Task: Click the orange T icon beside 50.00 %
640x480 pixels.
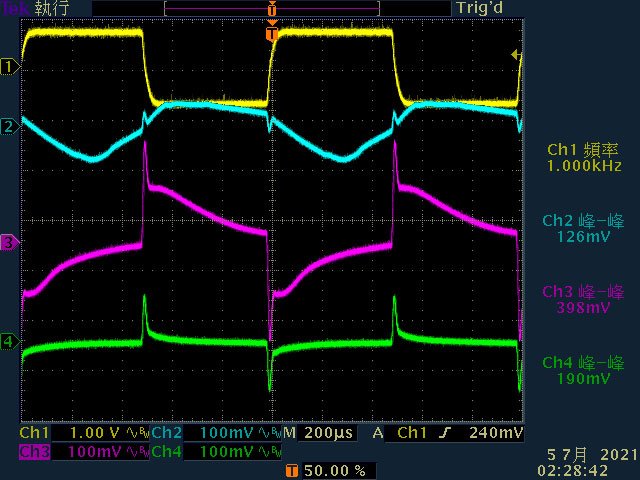Action: 291,471
